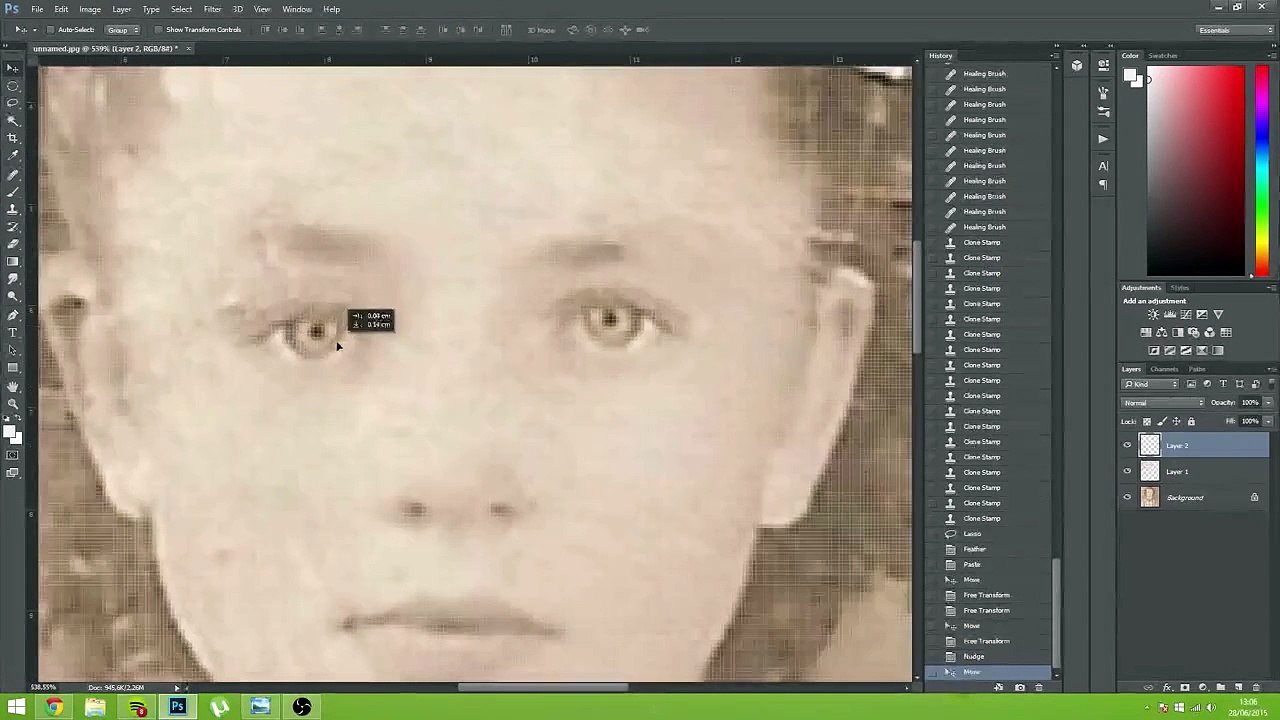Image resolution: width=1280 pixels, height=720 pixels.
Task: Hide Layer 2 visibility eye
Action: [1127, 446]
